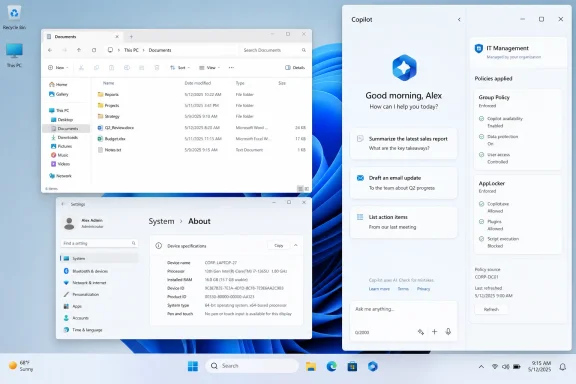Open the New dropdown in File Explorer
Screen dimensions: 576x384
[58, 68]
